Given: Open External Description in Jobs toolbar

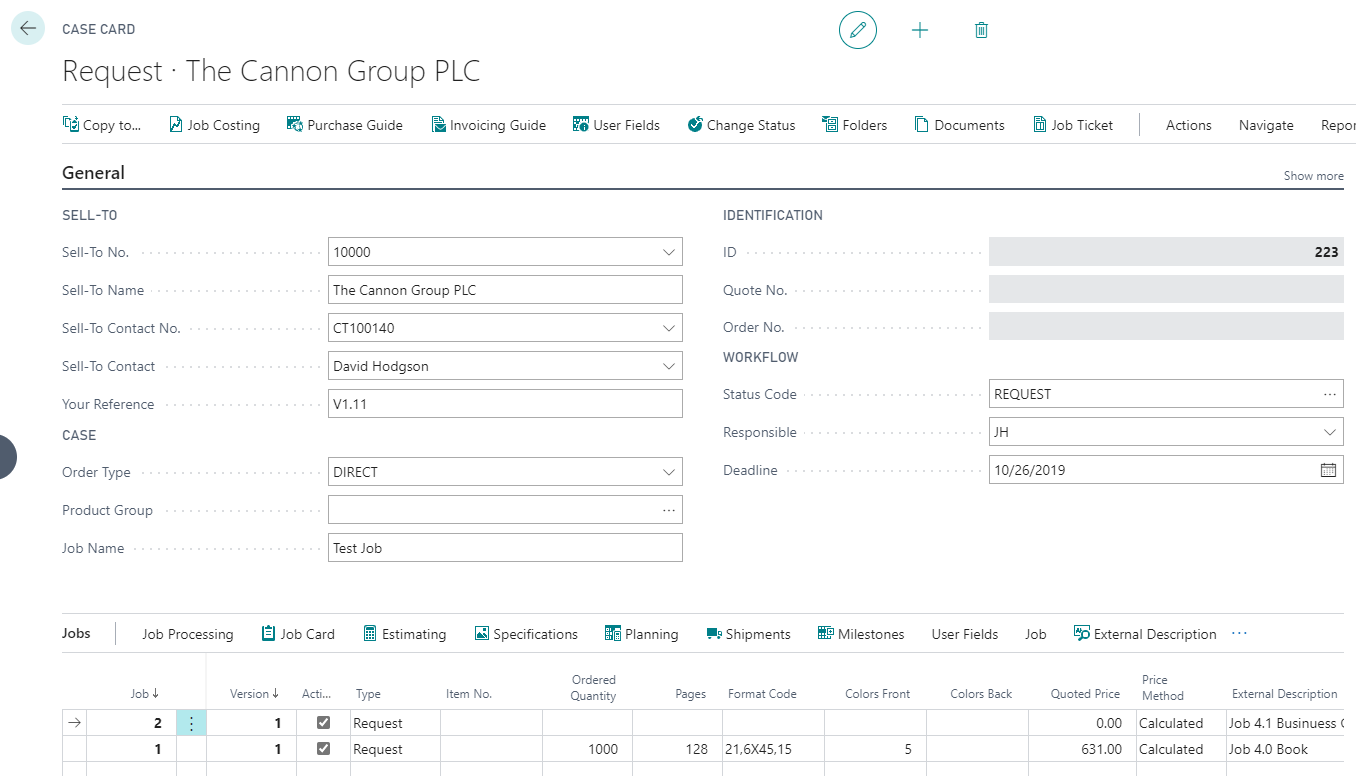Looking at the screenshot, I should point(1145,634).
